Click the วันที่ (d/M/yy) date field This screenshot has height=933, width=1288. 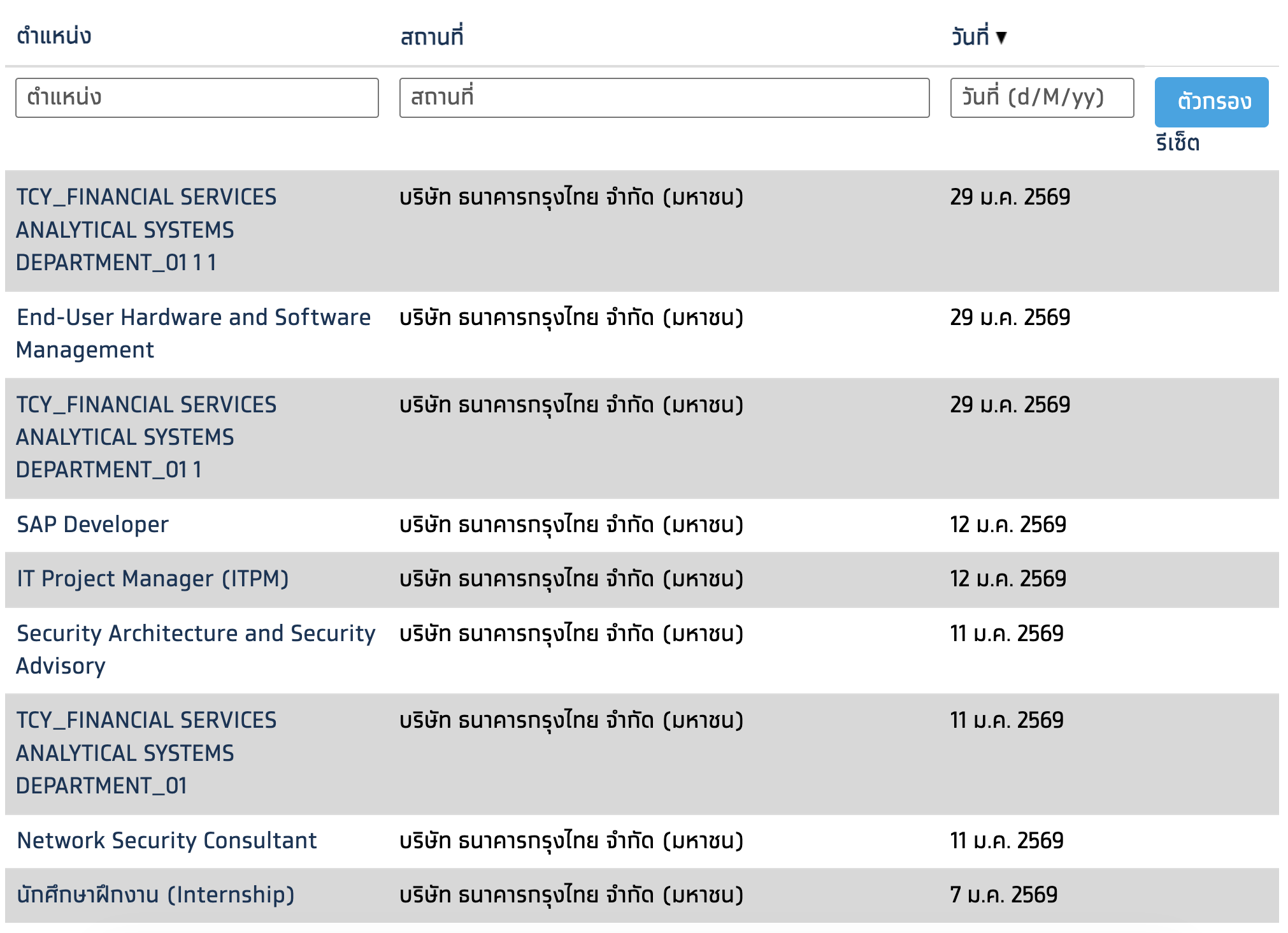click(1041, 98)
